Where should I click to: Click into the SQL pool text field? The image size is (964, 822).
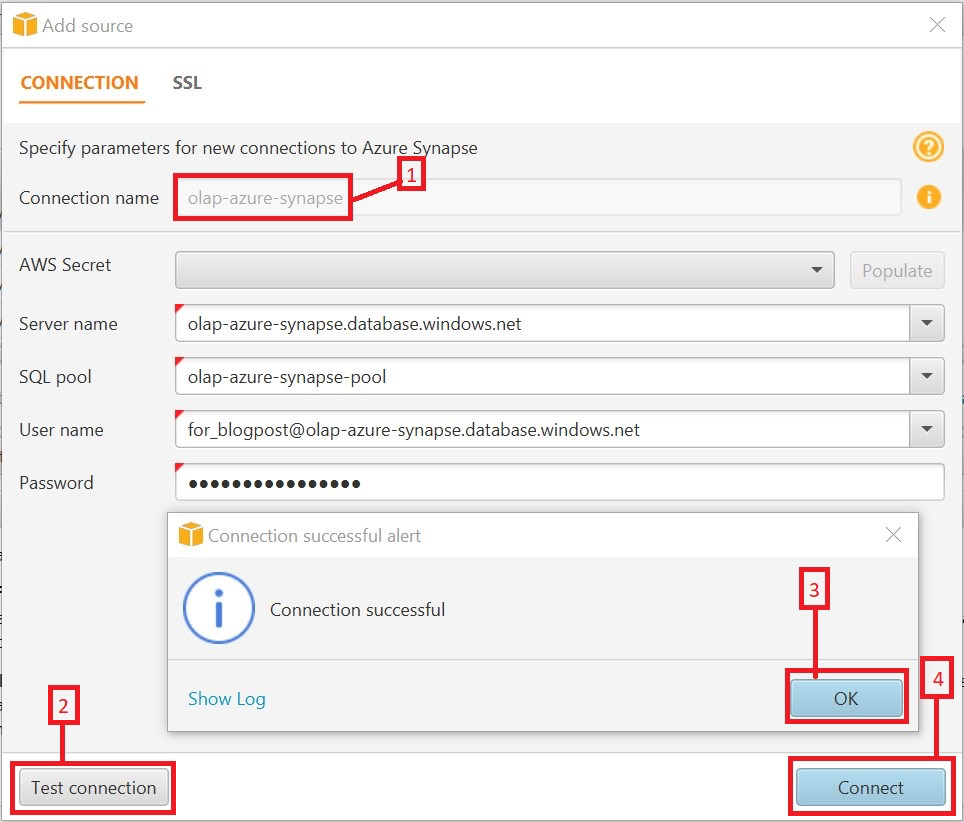[542, 376]
